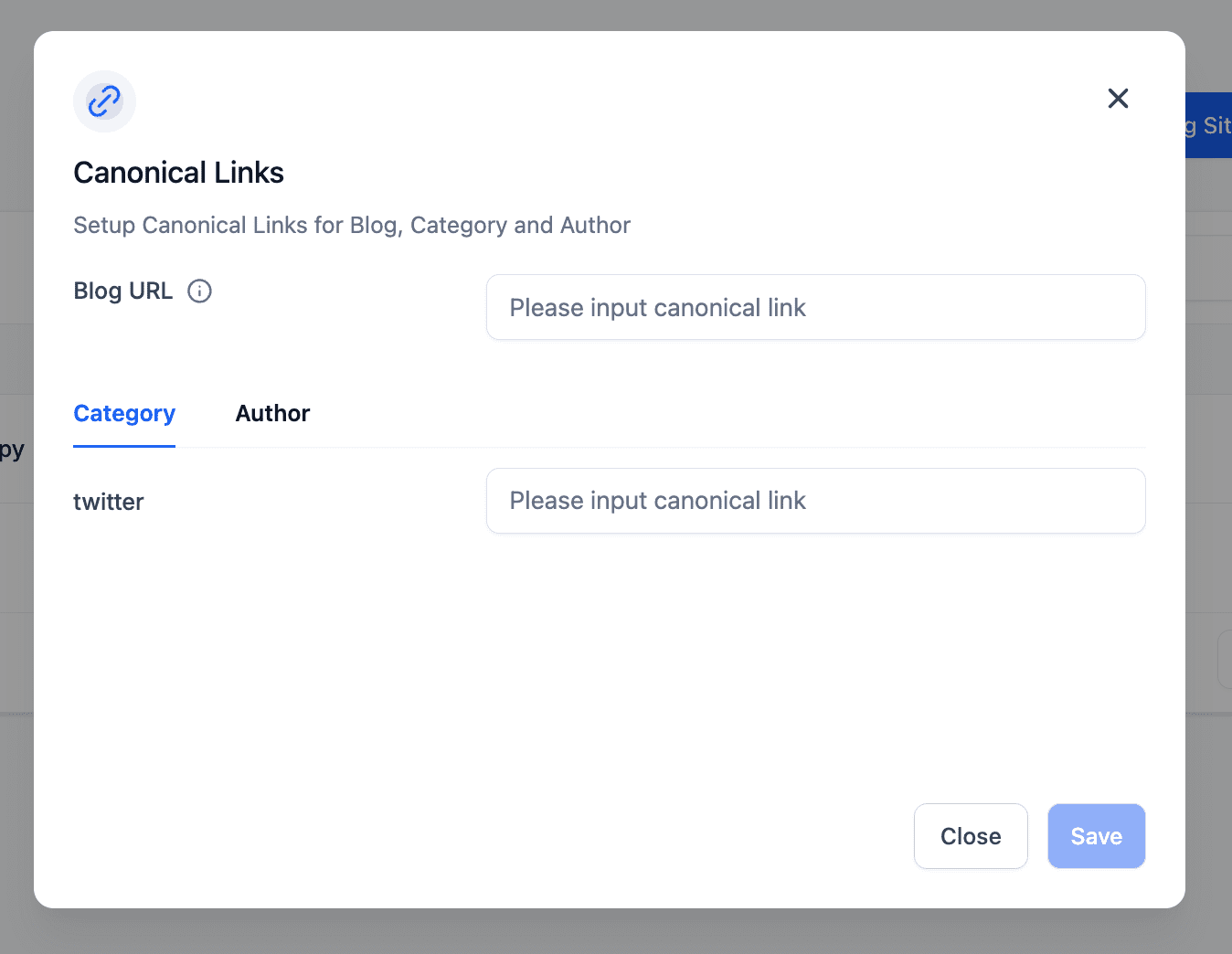Click the 'Canonical Links' heading
Screen dimensions: 1232x954
click(178, 173)
